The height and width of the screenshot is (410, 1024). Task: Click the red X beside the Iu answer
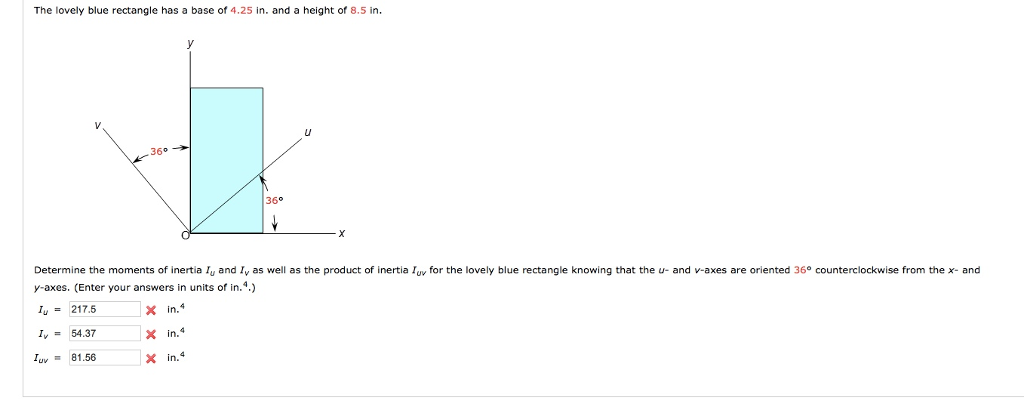coord(150,310)
